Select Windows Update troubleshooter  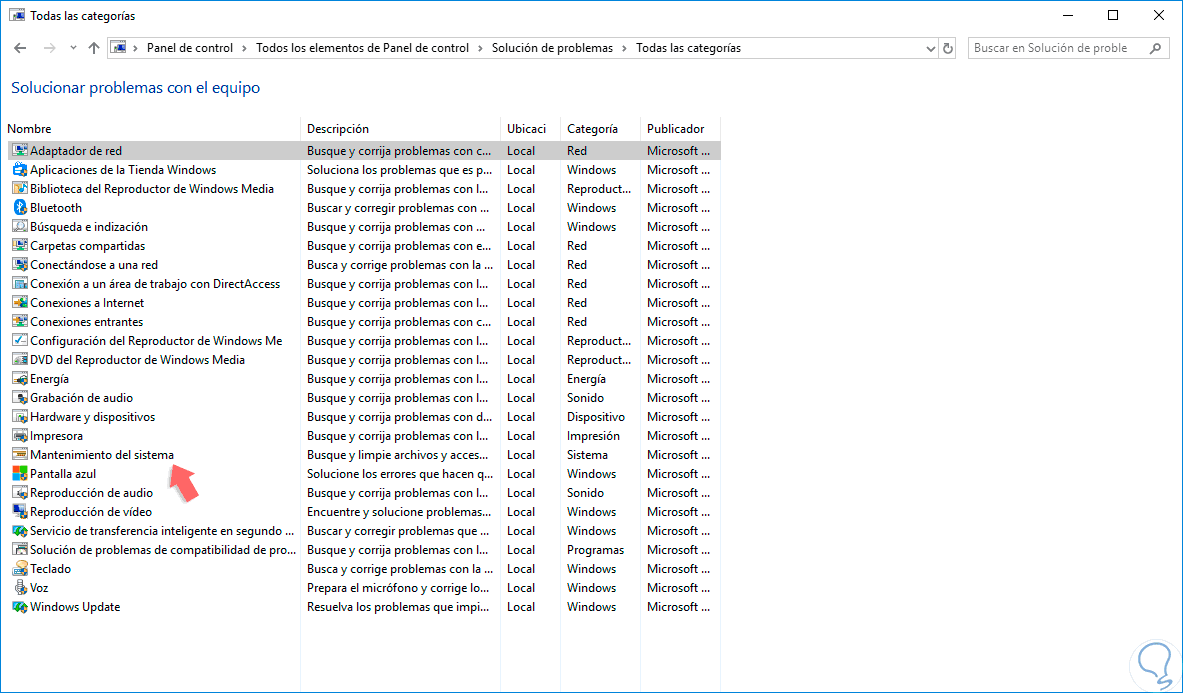75,607
